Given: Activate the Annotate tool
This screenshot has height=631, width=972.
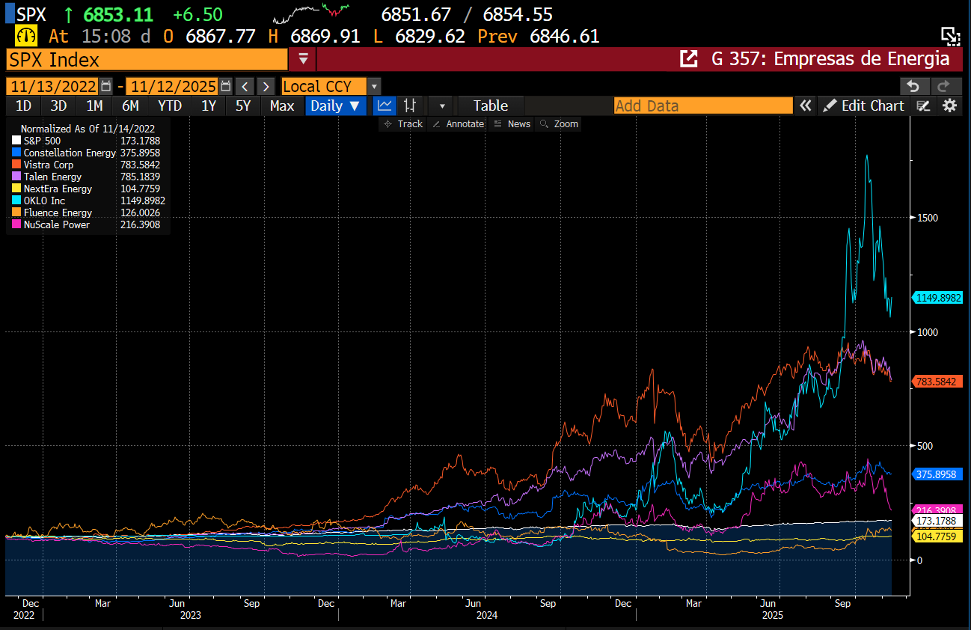Looking at the screenshot, I should pyautogui.click(x=458, y=124).
